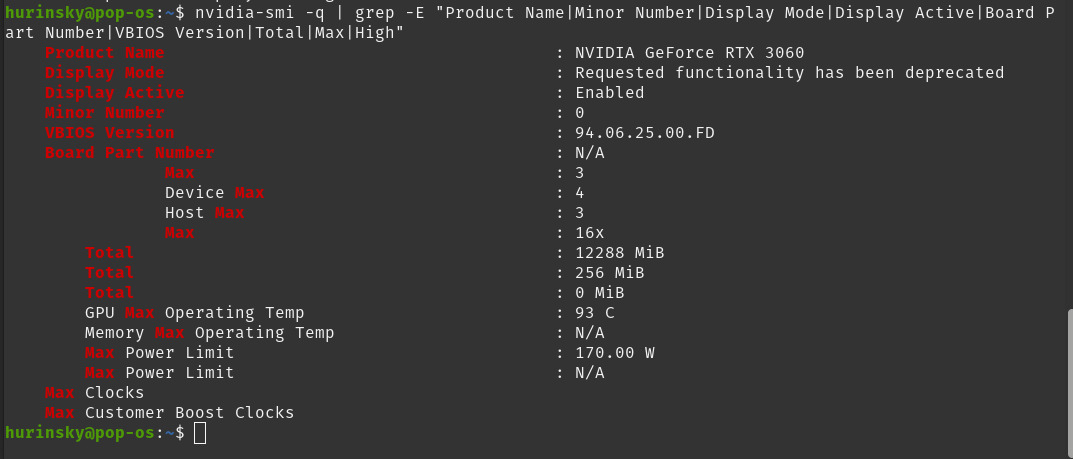Click the "0 MiB" value
This screenshot has height=459, width=1073.
coord(599,293)
